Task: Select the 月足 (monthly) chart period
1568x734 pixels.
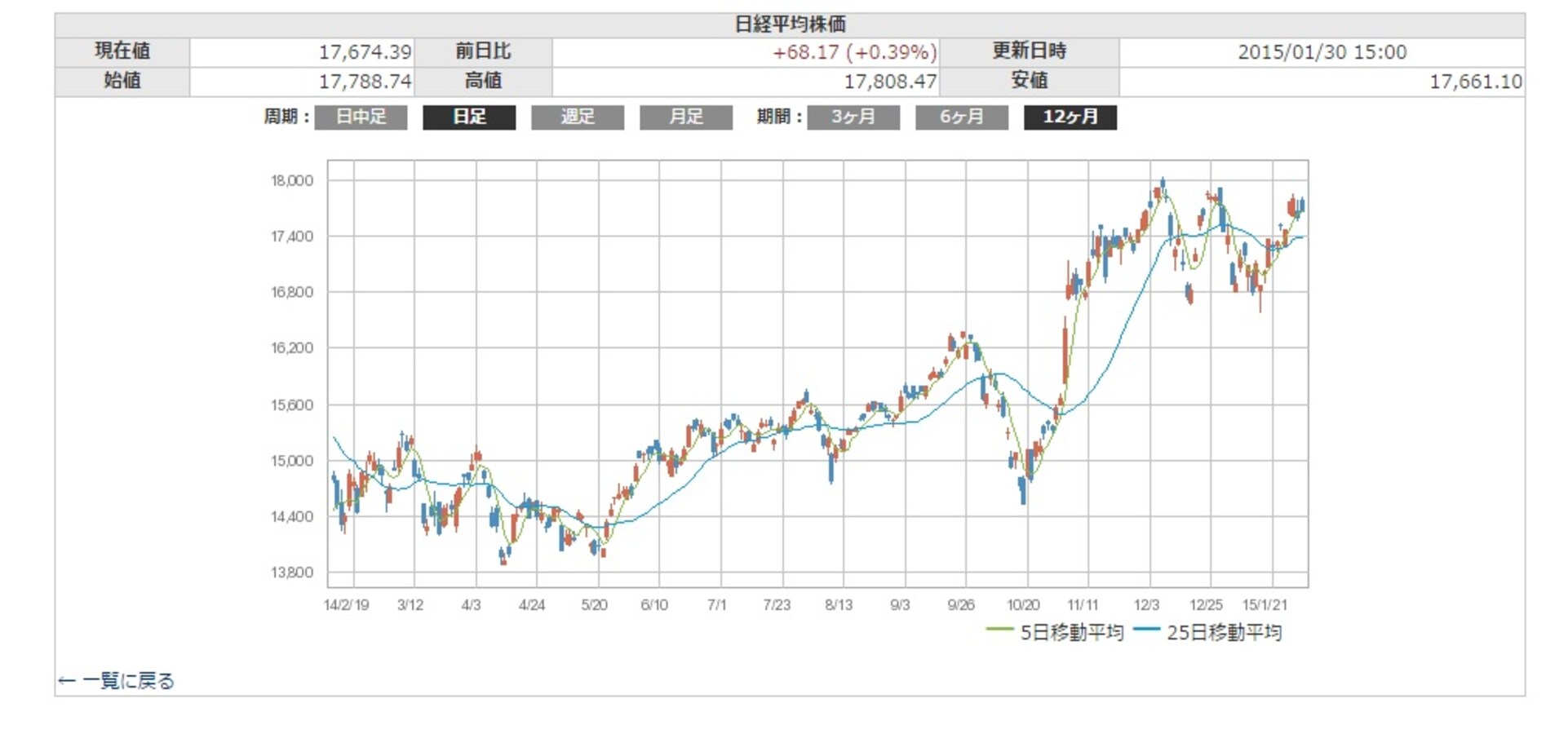Action: pyautogui.click(x=686, y=117)
